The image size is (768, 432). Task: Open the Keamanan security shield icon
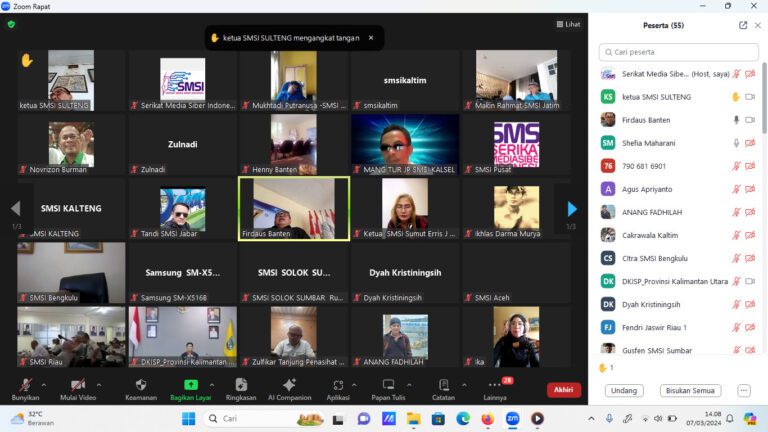(141, 385)
